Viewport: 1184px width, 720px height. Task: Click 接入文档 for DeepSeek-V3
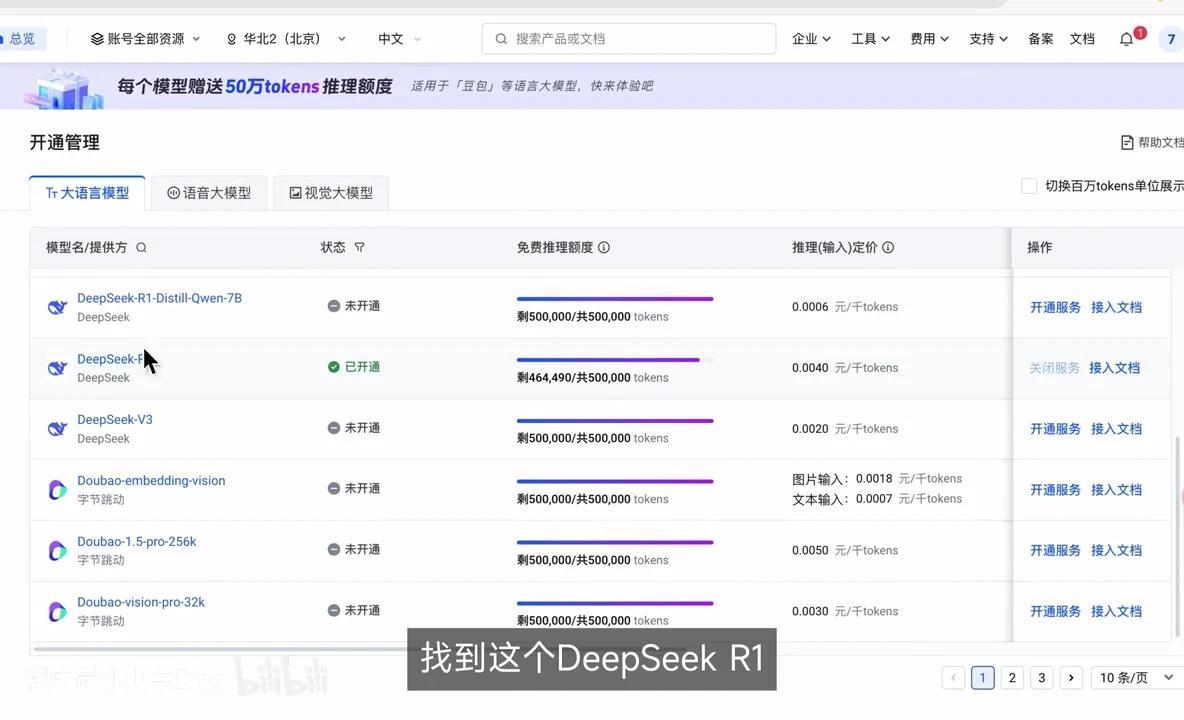click(x=1116, y=429)
